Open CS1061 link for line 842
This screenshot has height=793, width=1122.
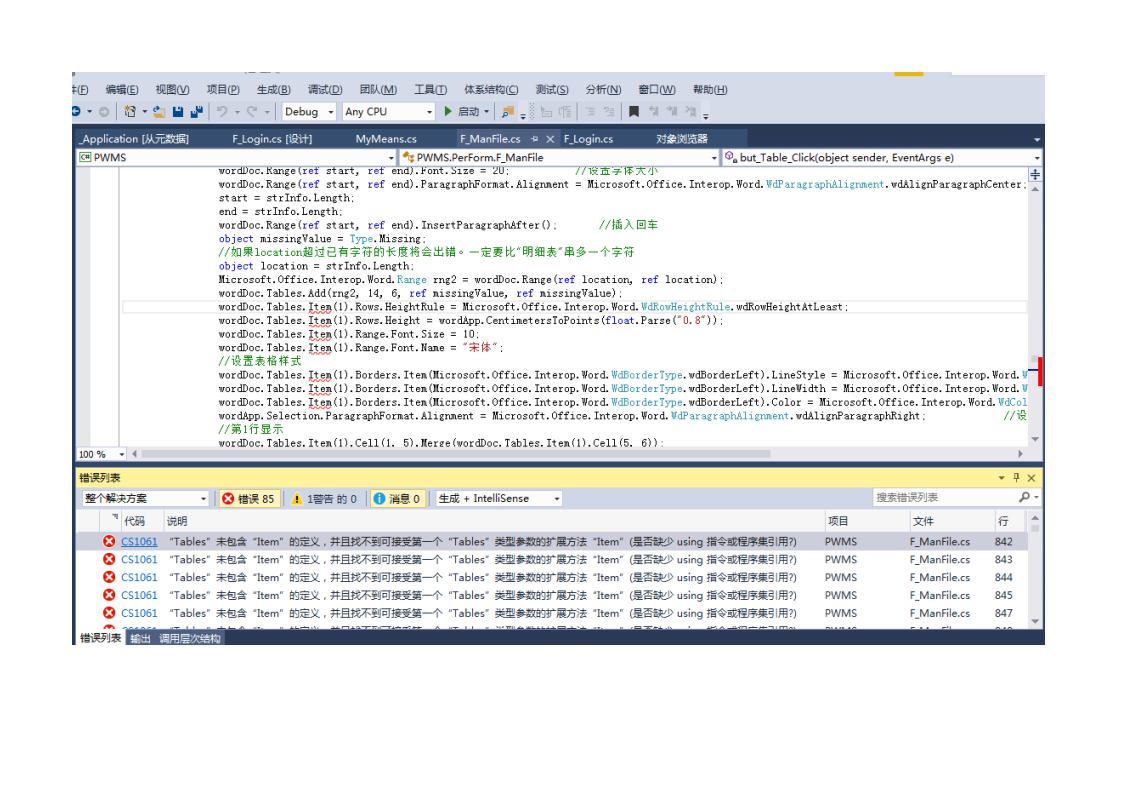(139, 542)
